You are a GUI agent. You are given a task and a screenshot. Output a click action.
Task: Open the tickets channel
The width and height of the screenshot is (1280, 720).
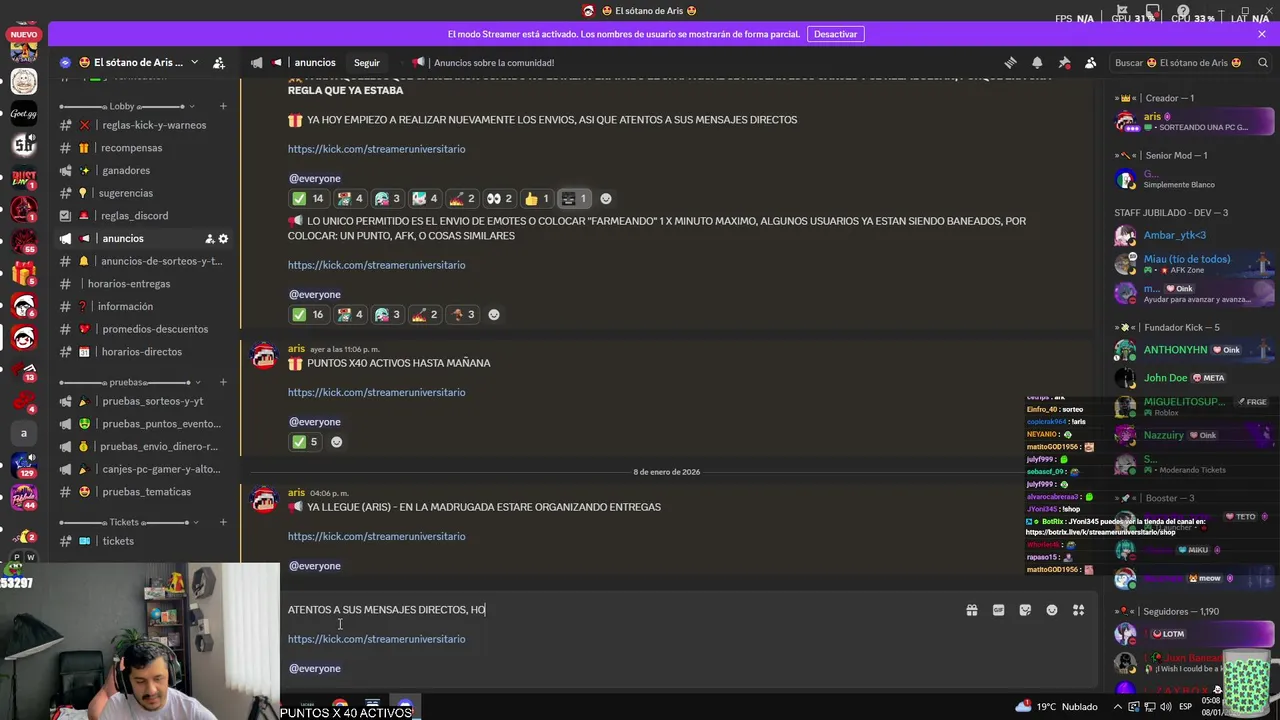[144, 541]
